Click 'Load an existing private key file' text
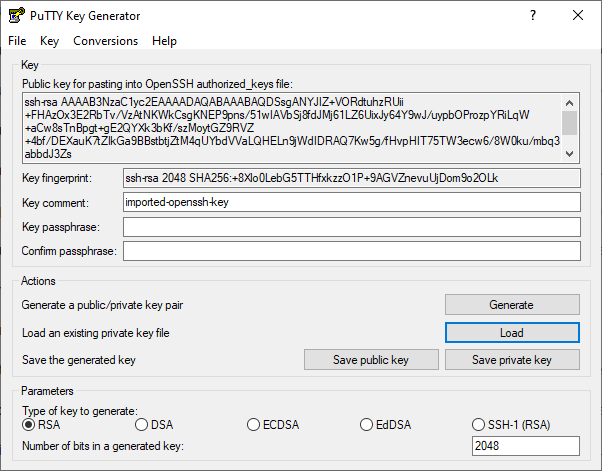The image size is (602, 471). [x=96, y=333]
